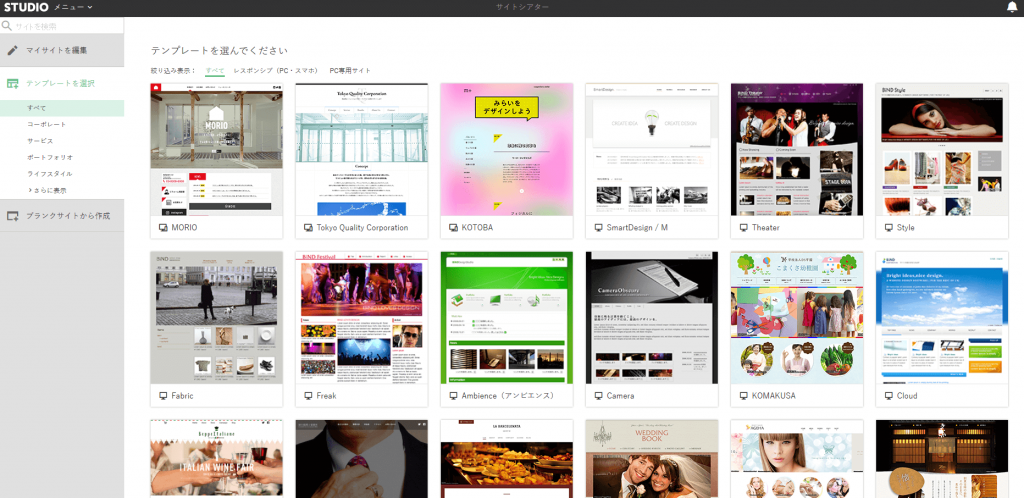
Task: Click the Fabric template name
Action: pyautogui.click(x=182, y=396)
